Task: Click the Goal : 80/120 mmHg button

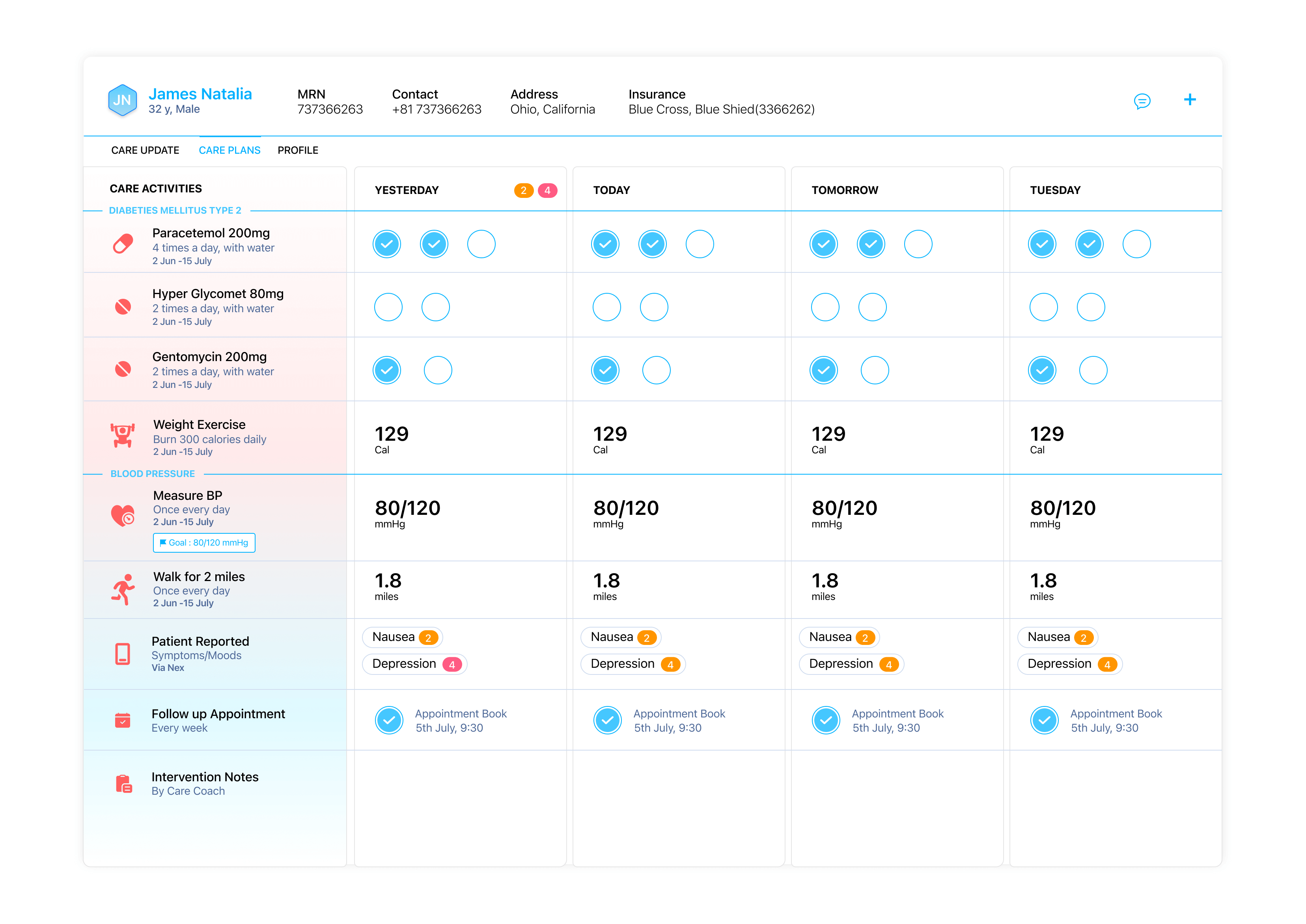Action: pos(204,543)
